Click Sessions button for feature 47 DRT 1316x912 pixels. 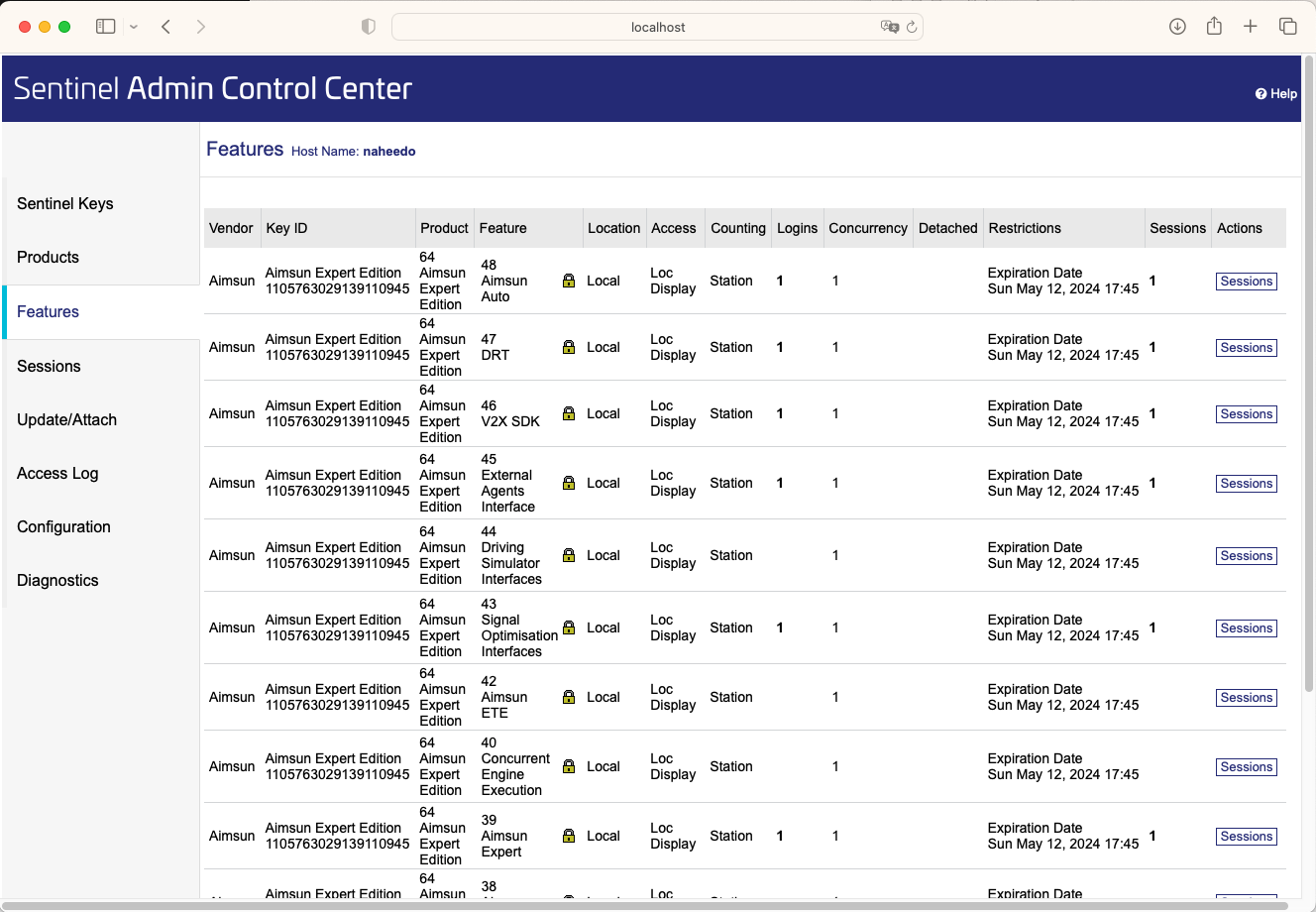pyautogui.click(x=1246, y=348)
